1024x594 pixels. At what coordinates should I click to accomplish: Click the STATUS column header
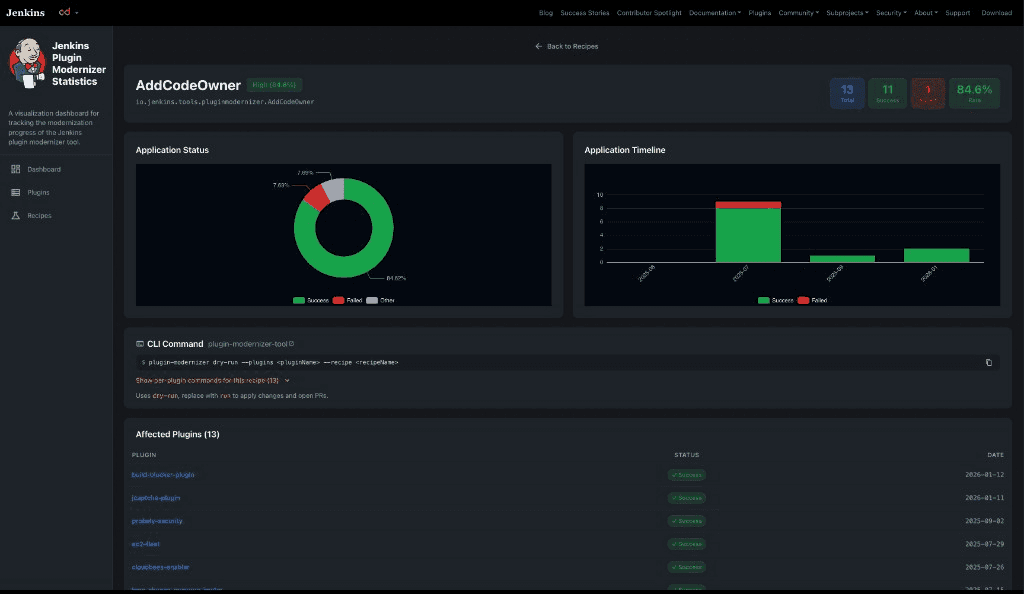686,455
